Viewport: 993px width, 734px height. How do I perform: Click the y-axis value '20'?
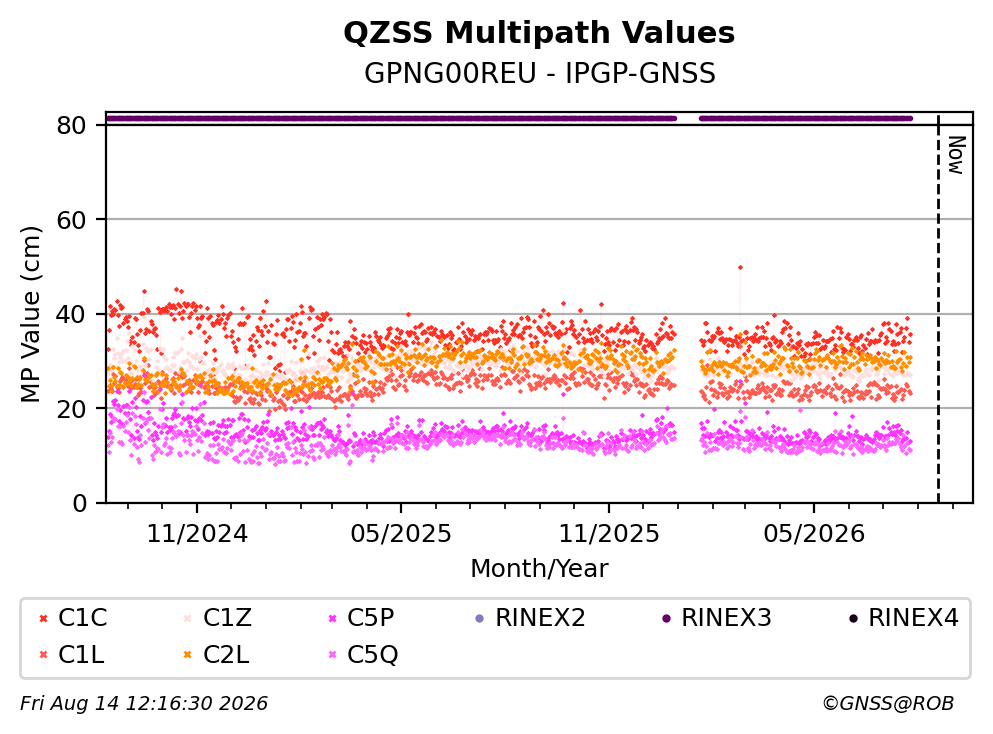pos(72,408)
